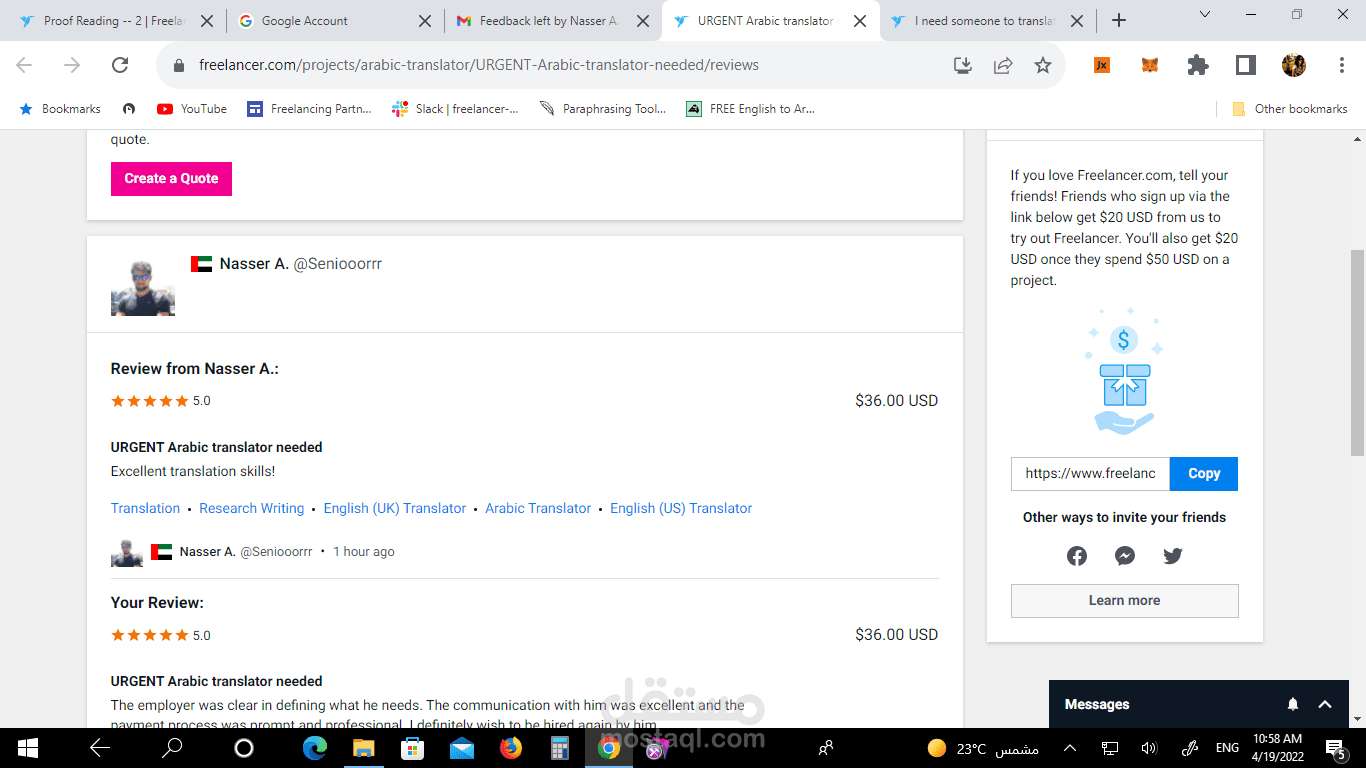Switch to the I need someone to translate tab
The width and height of the screenshot is (1366, 768).
(x=989, y=20)
